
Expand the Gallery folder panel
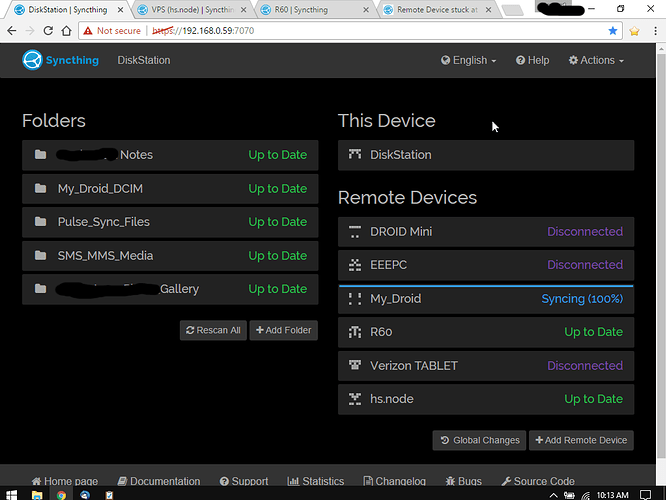coord(170,289)
